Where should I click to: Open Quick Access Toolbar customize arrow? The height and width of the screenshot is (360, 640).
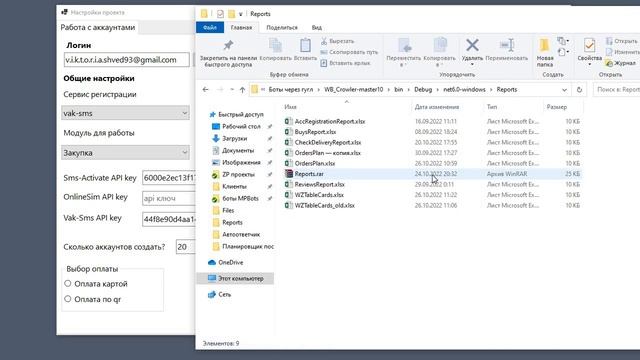tap(240, 14)
